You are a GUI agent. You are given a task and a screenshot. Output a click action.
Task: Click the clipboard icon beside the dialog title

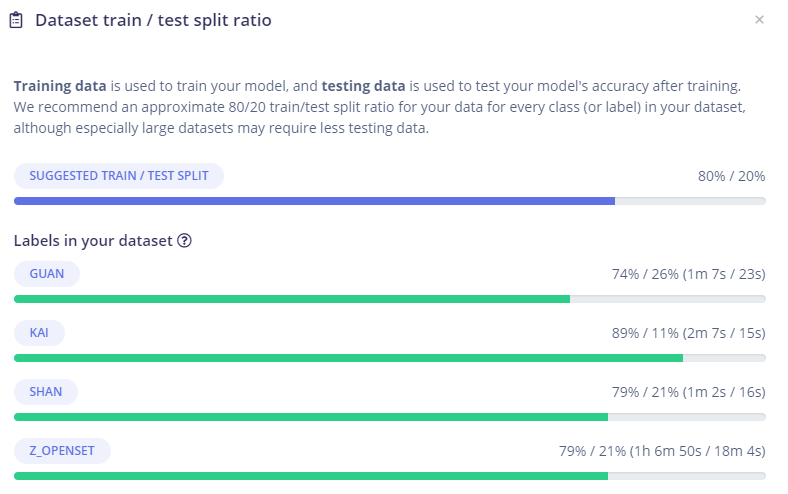coord(16,20)
